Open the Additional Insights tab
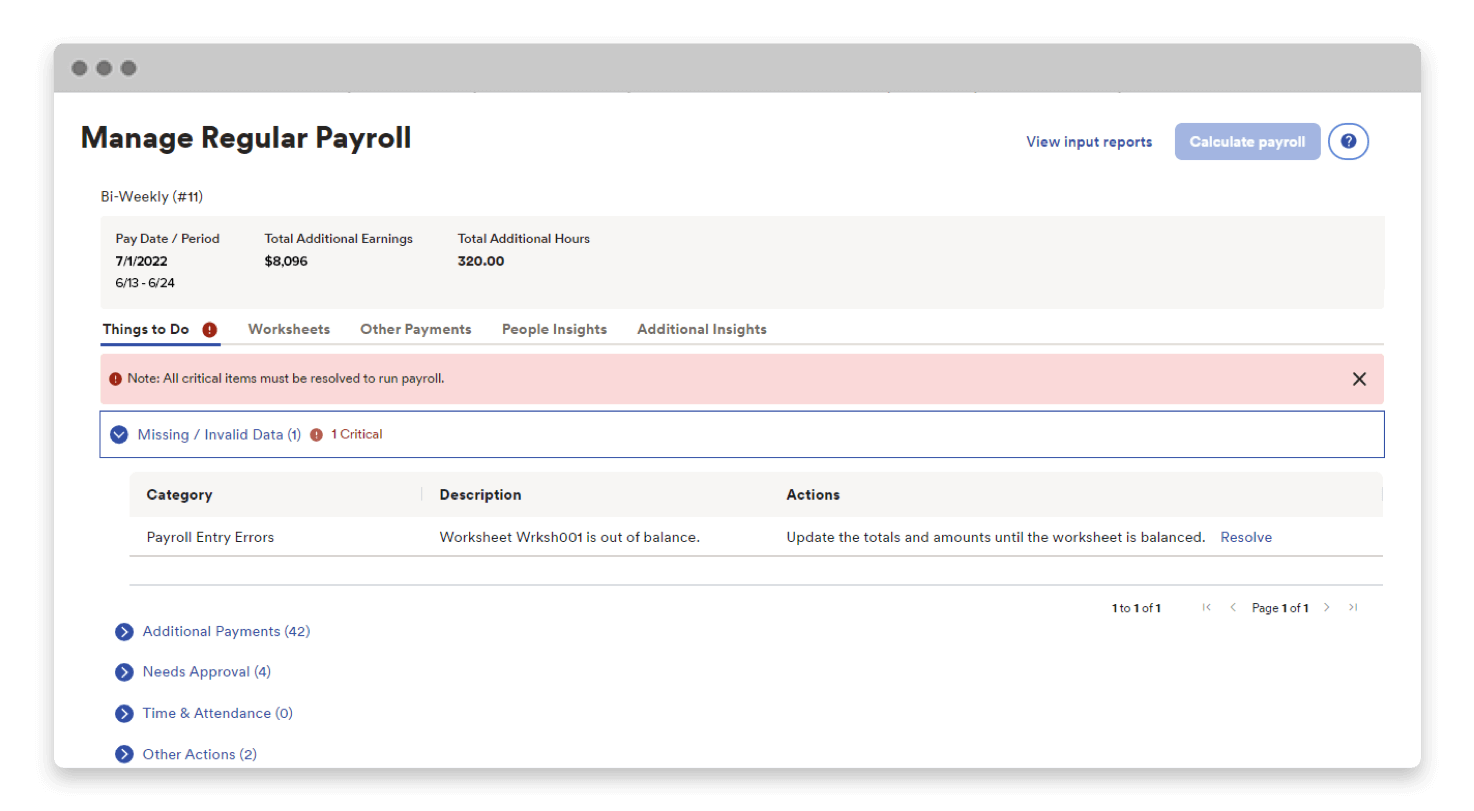1474x811 pixels. (x=702, y=329)
